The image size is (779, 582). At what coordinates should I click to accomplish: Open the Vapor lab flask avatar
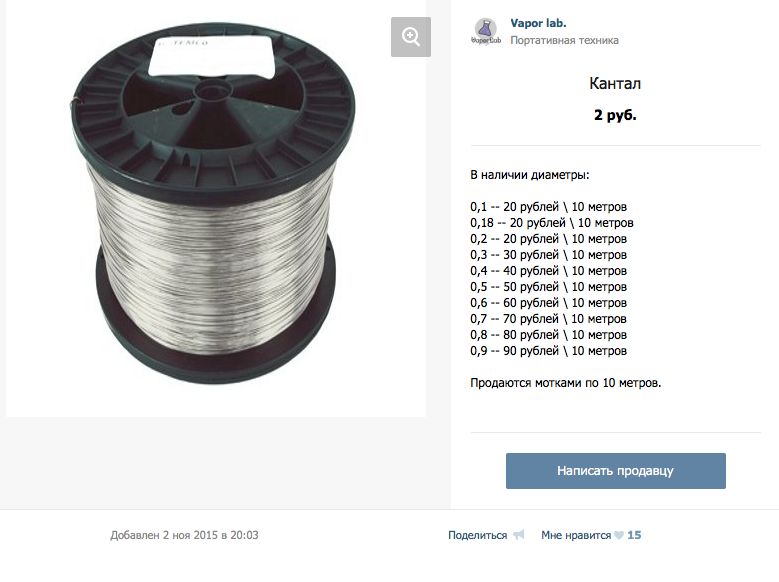[x=486, y=32]
